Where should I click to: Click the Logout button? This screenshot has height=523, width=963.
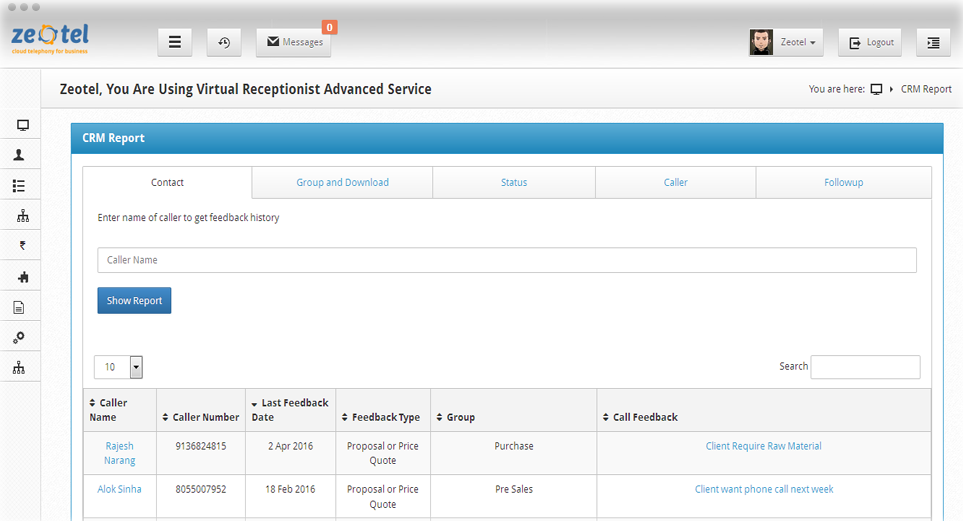(x=870, y=42)
